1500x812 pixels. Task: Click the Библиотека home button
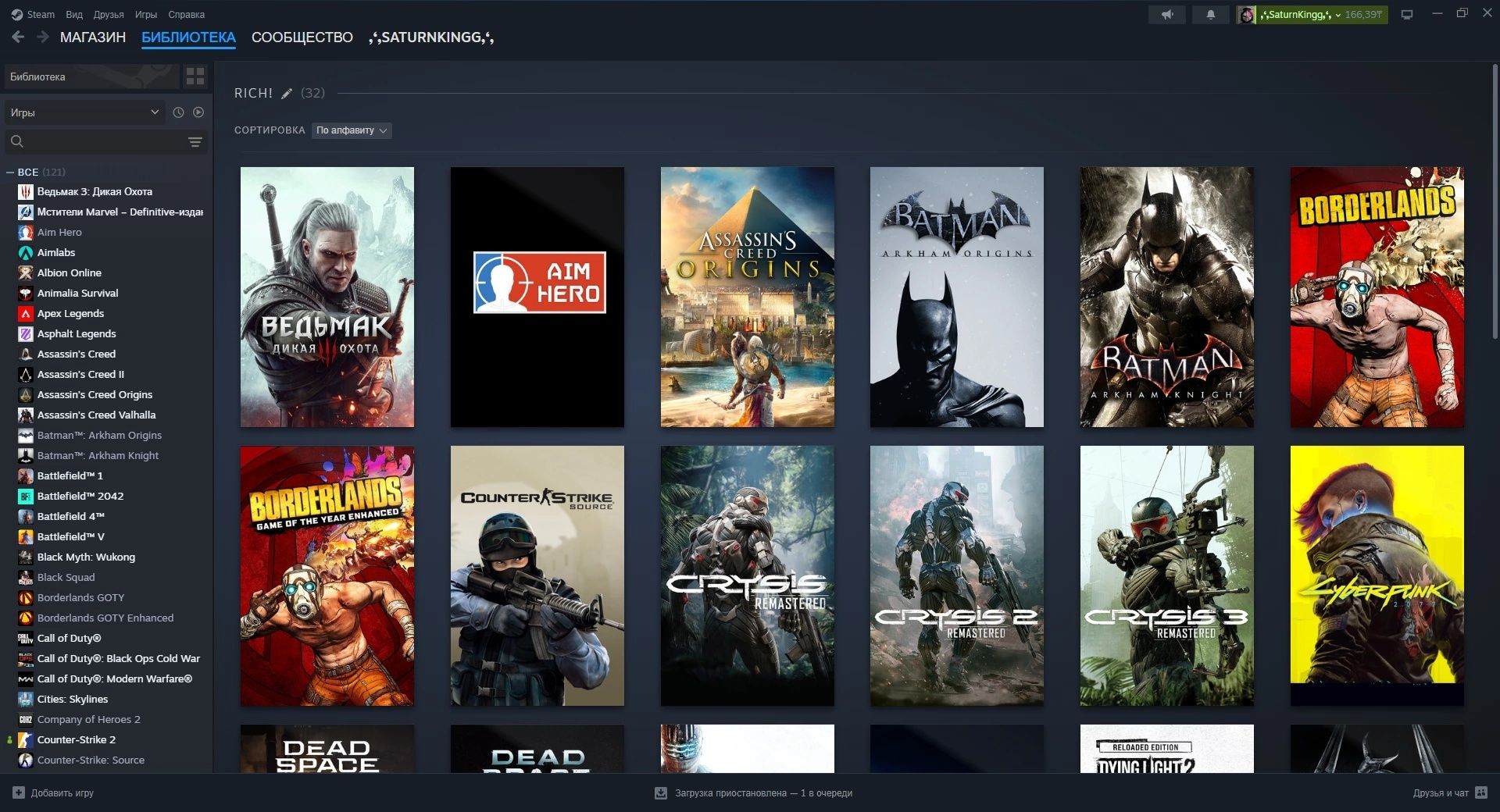tap(91, 77)
